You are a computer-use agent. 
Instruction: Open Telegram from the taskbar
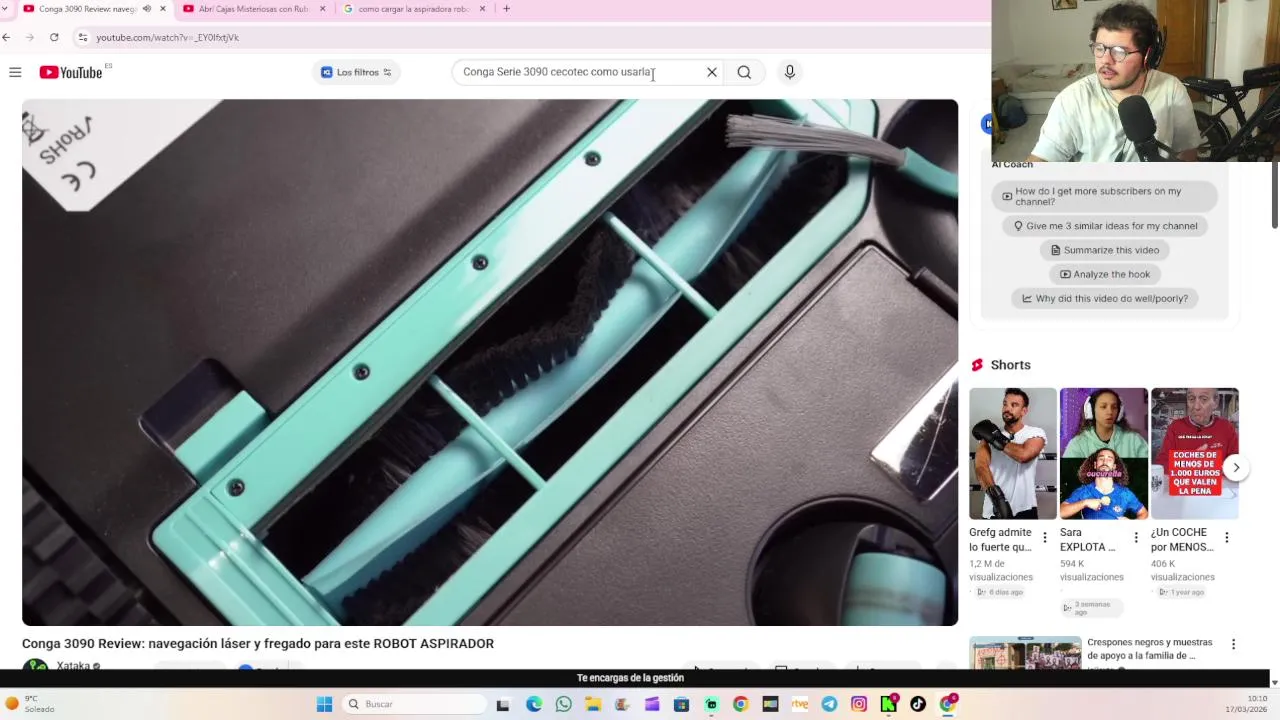click(829, 704)
